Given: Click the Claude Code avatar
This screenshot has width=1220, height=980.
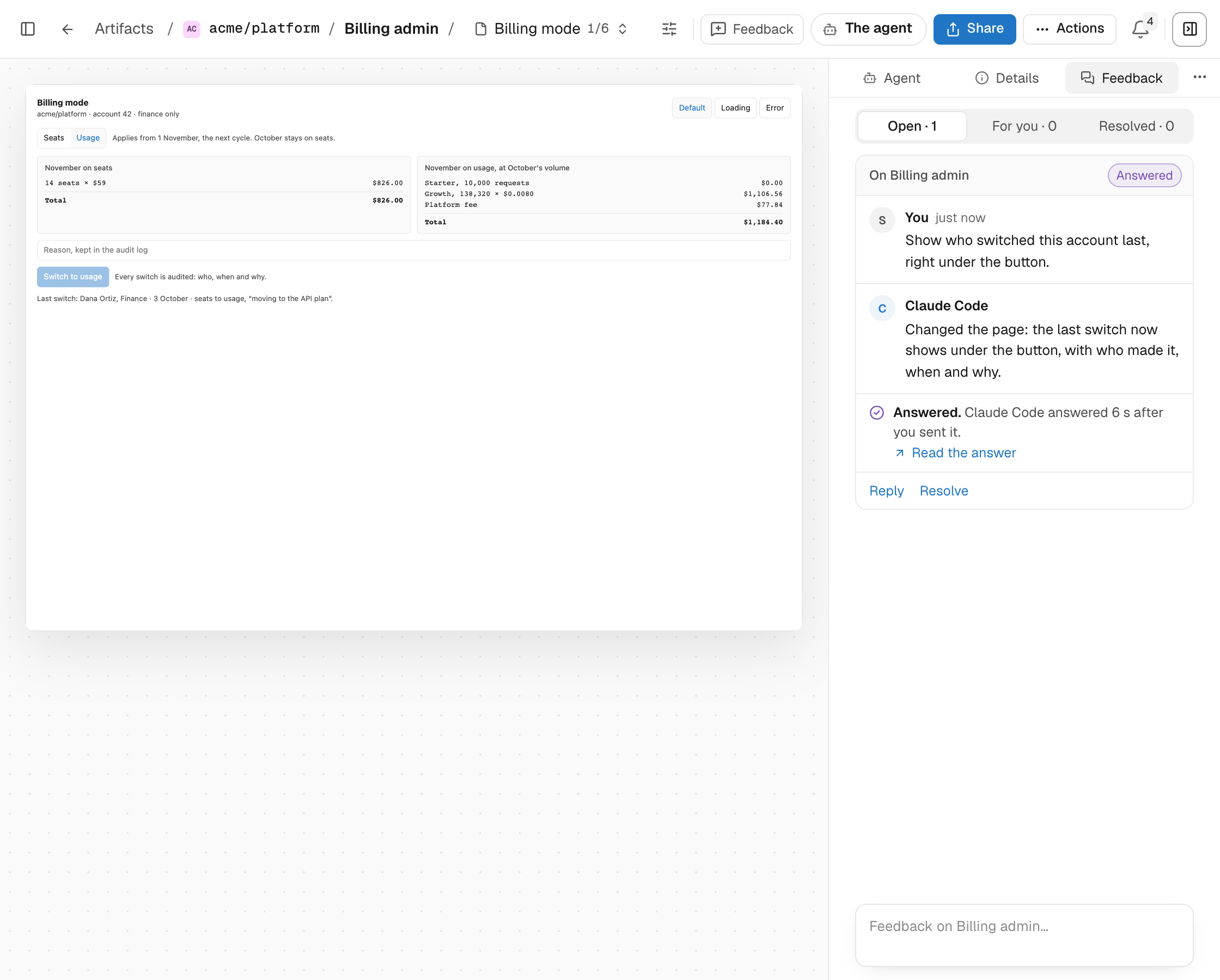Looking at the screenshot, I should (x=882, y=308).
